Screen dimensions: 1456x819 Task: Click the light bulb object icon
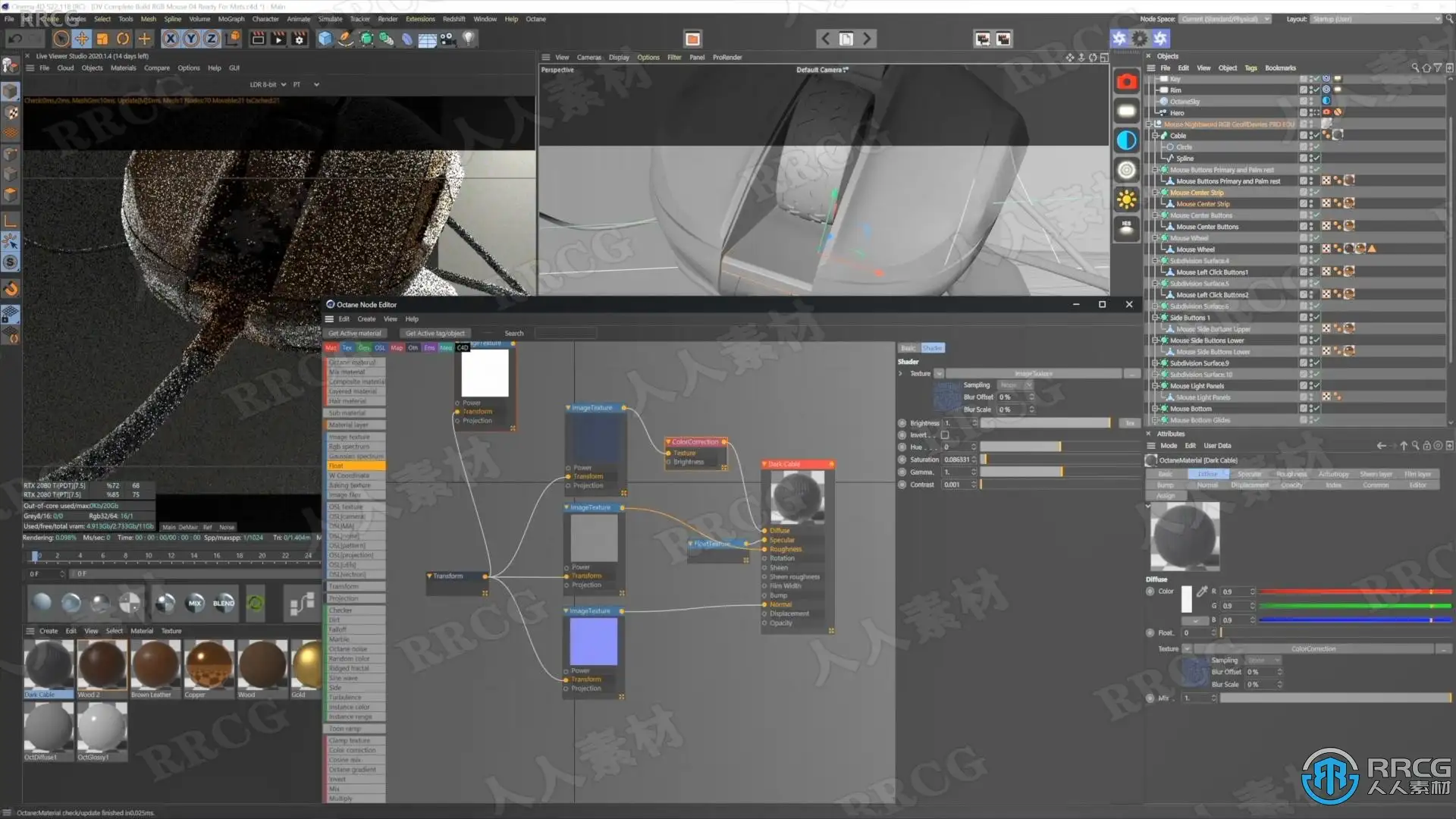point(469,39)
